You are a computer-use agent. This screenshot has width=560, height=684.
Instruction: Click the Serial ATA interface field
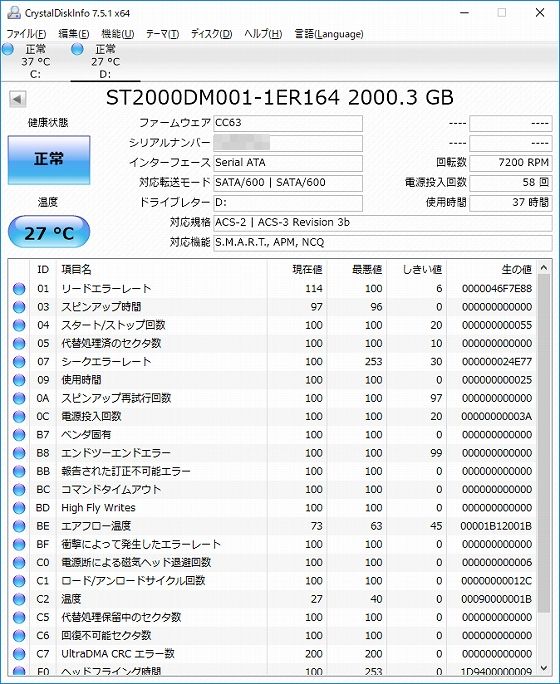[x=288, y=163]
